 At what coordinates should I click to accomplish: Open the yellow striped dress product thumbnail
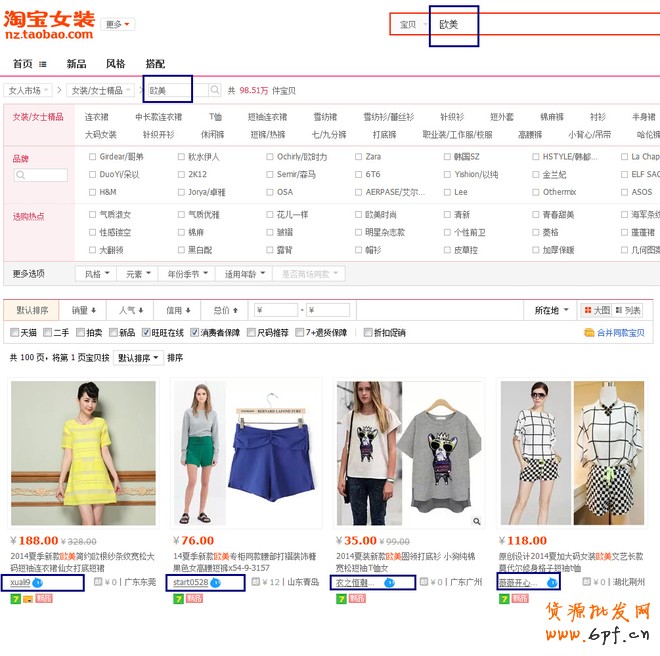pos(83,440)
